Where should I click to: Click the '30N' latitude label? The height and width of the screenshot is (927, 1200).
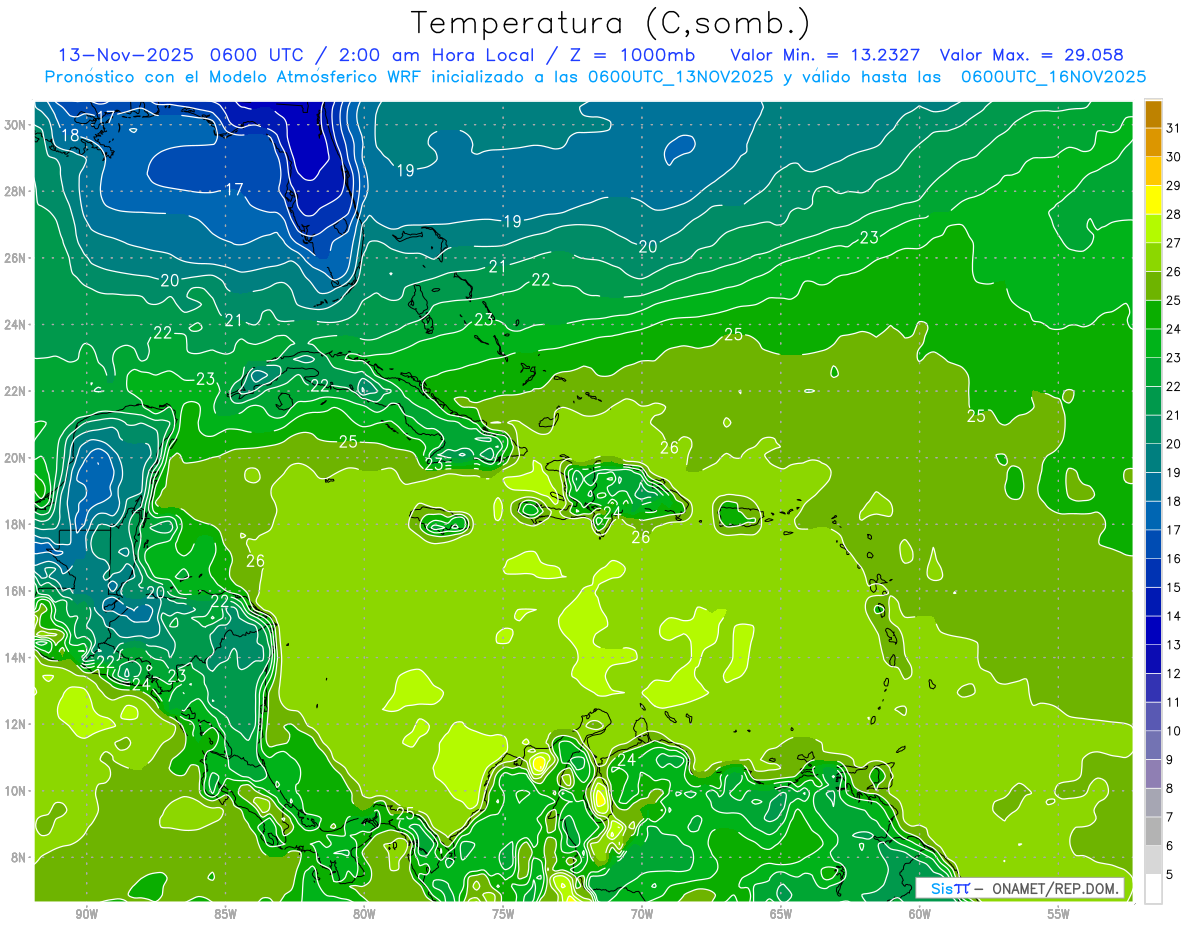point(15,125)
